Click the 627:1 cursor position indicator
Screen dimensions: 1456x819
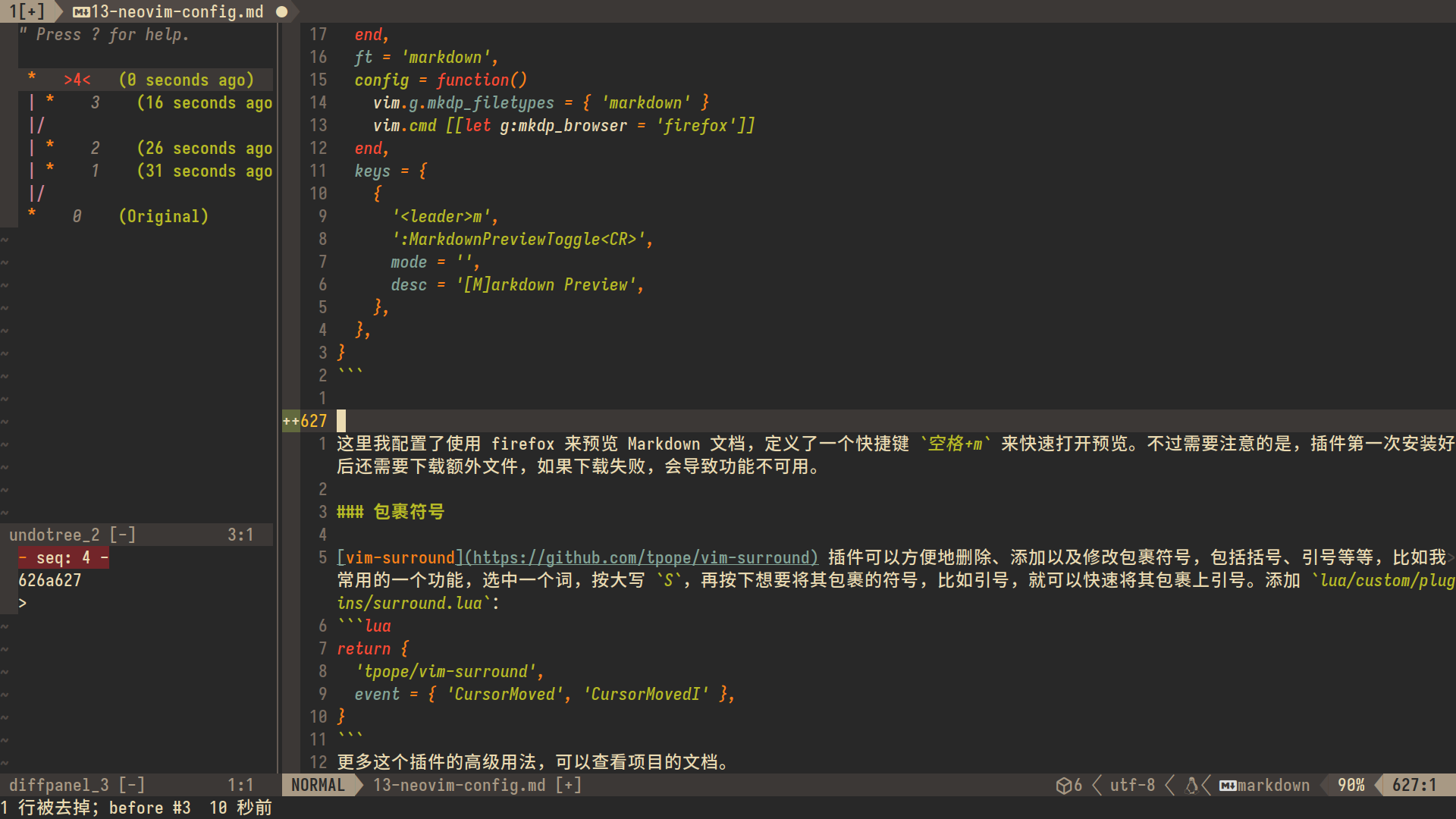[1414, 786]
